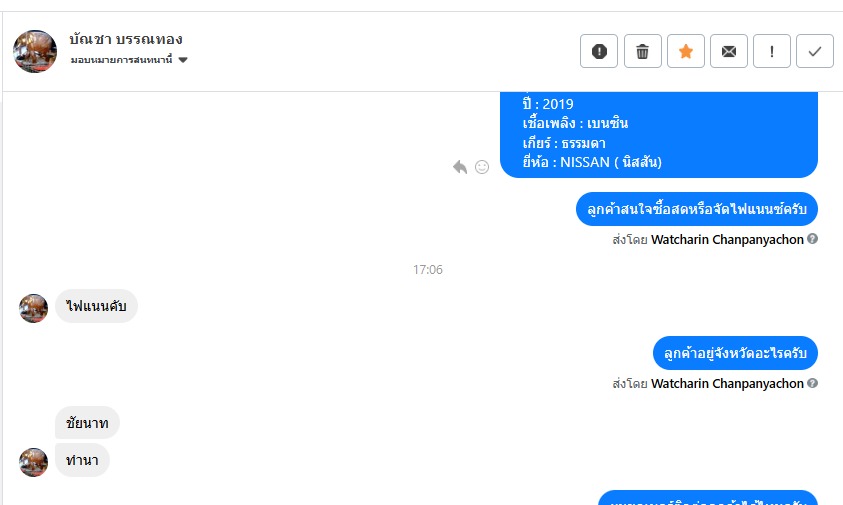The width and height of the screenshot is (843, 505).
Task: Toggle the orange star follow-up marker
Action: coord(685,51)
